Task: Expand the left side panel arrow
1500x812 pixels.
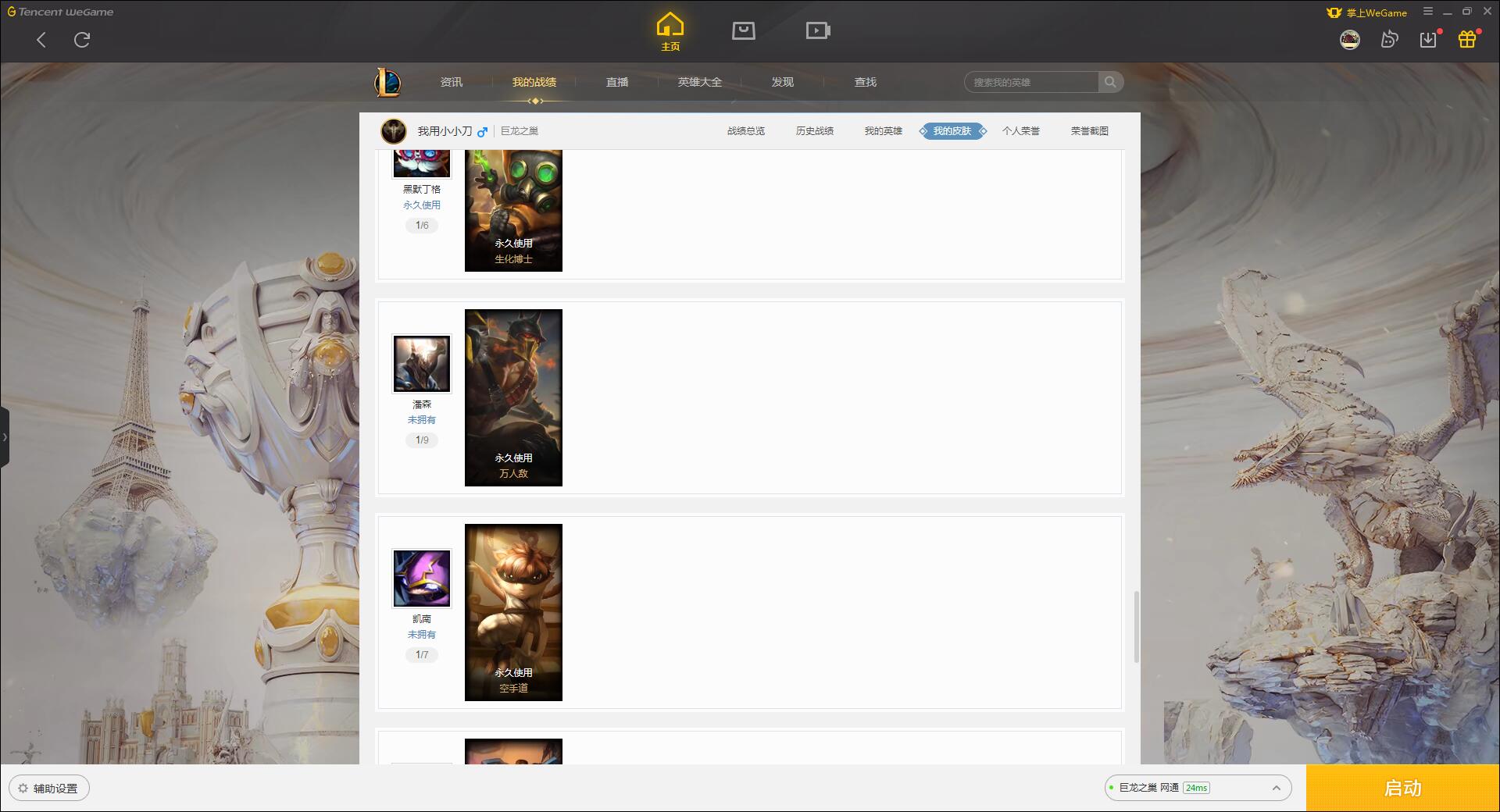Action: coord(5,437)
